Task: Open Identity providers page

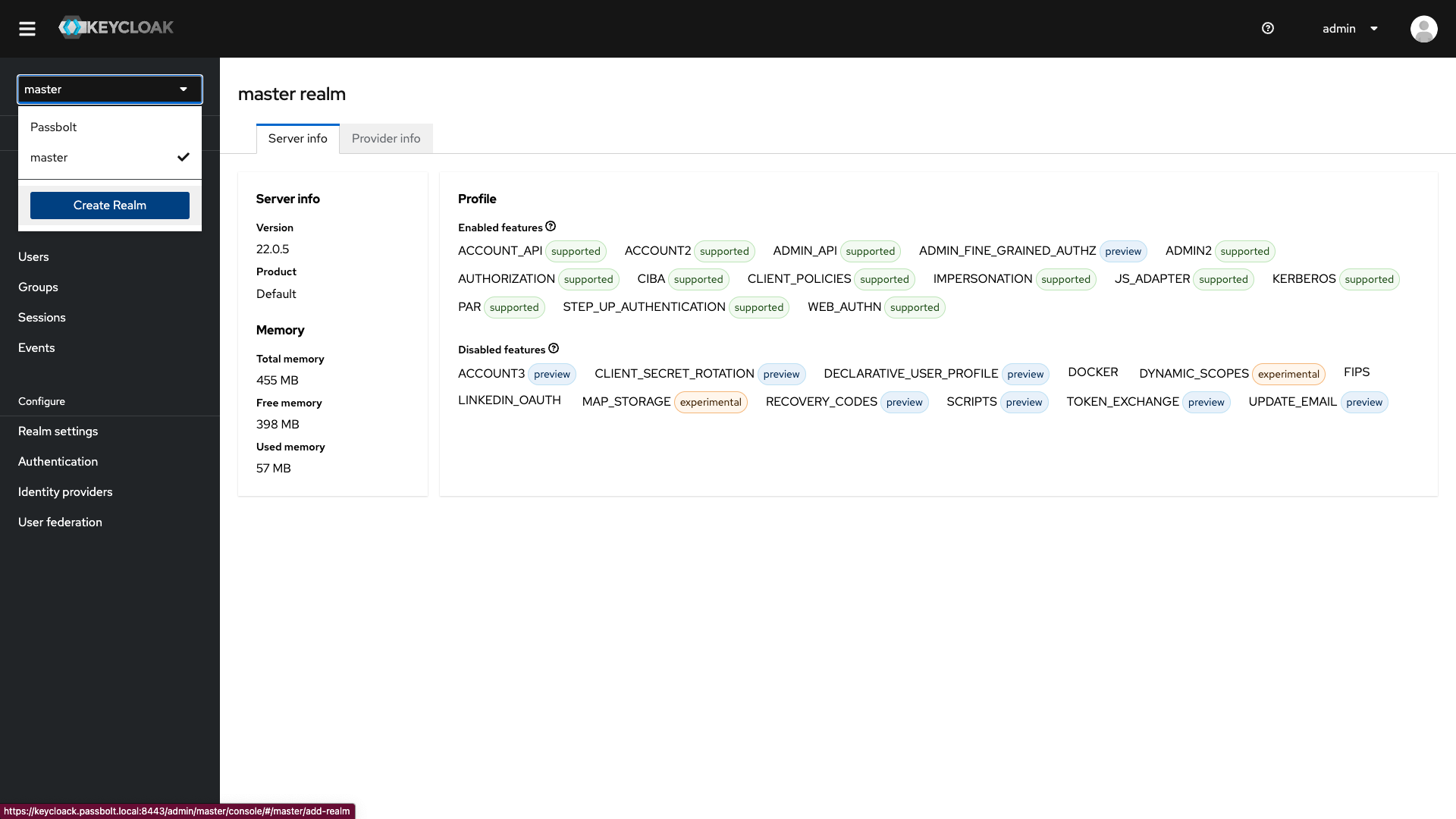Action: [x=65, y=491]
